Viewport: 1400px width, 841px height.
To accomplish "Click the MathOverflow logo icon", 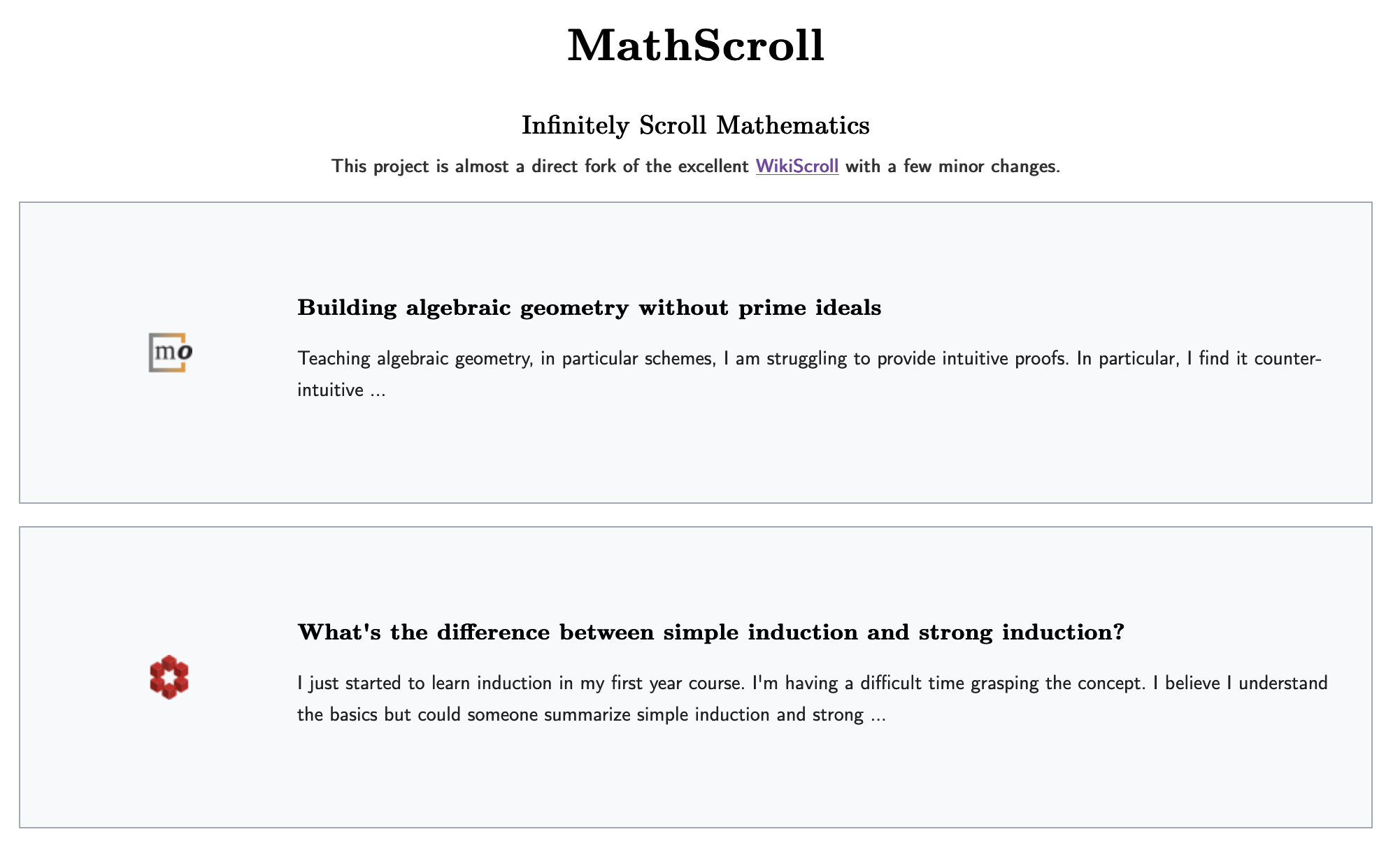I will 170,352.
